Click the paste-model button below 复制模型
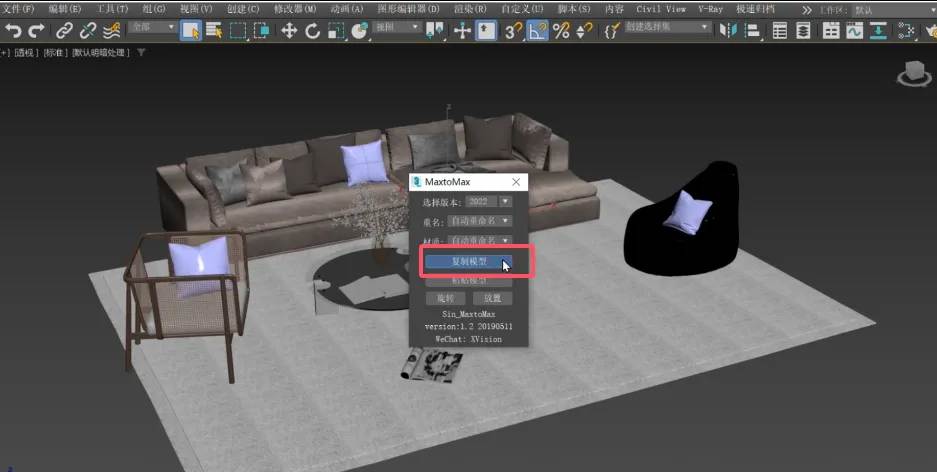This screenshot has width=937, height=472. [469, 280]
